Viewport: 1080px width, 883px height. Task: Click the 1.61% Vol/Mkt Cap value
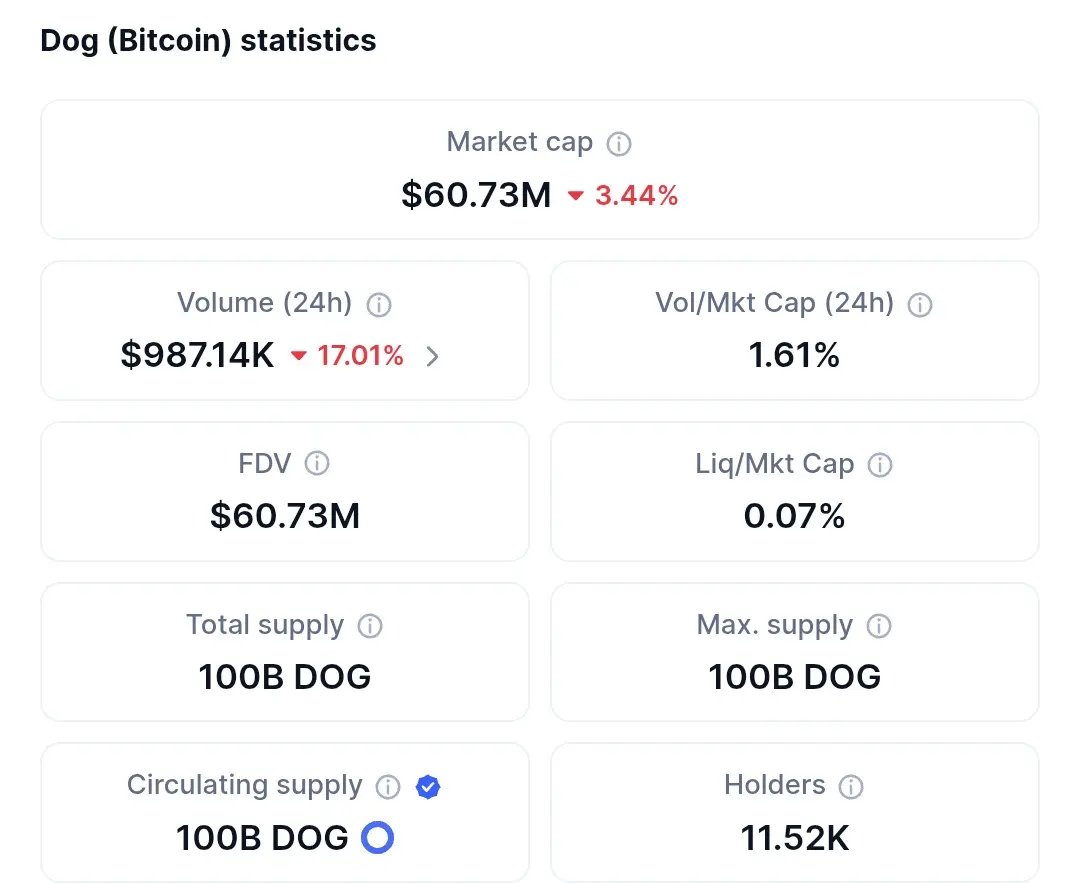(794, 355)
